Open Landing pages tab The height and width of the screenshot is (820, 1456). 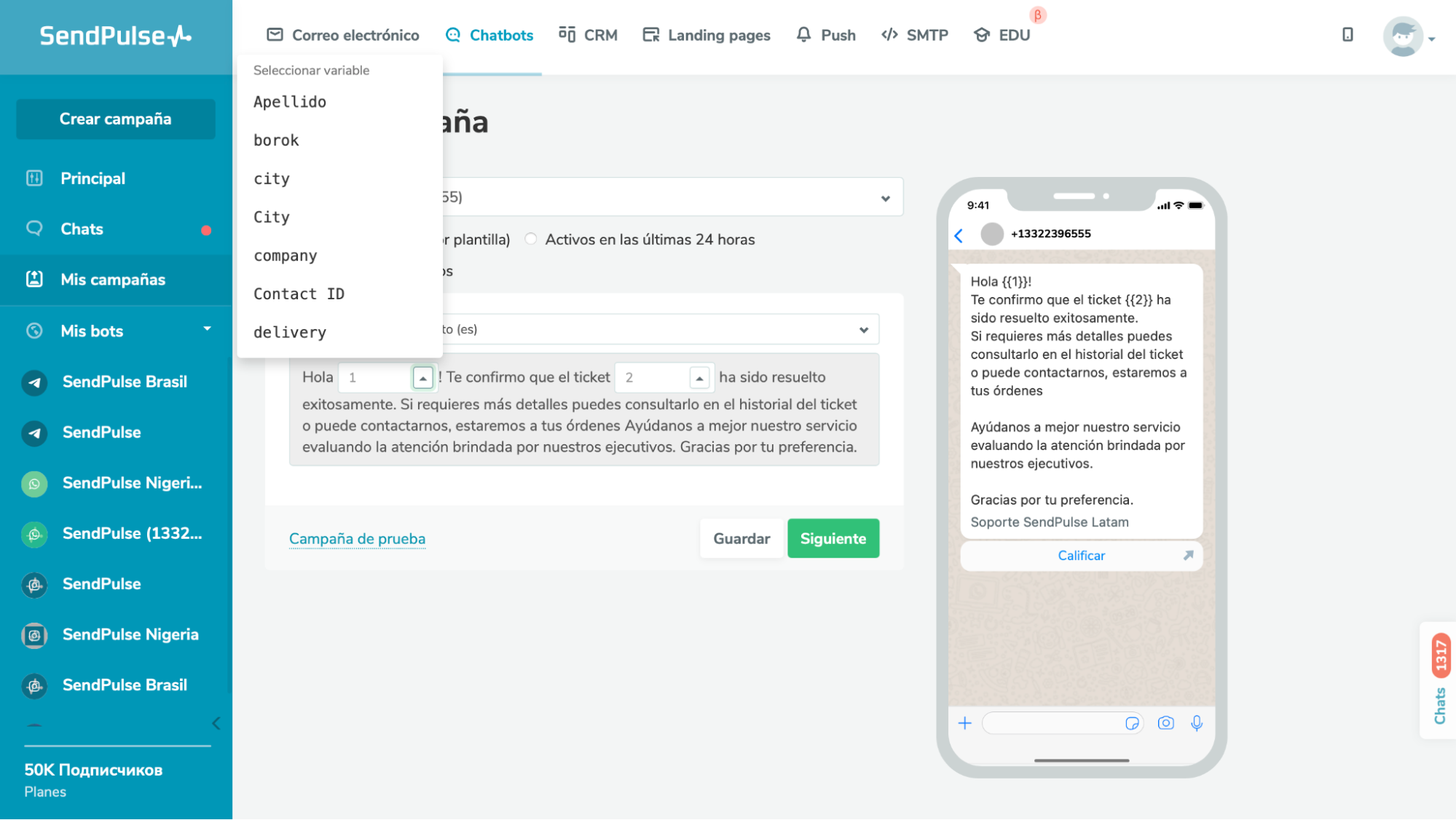point(707,35)
